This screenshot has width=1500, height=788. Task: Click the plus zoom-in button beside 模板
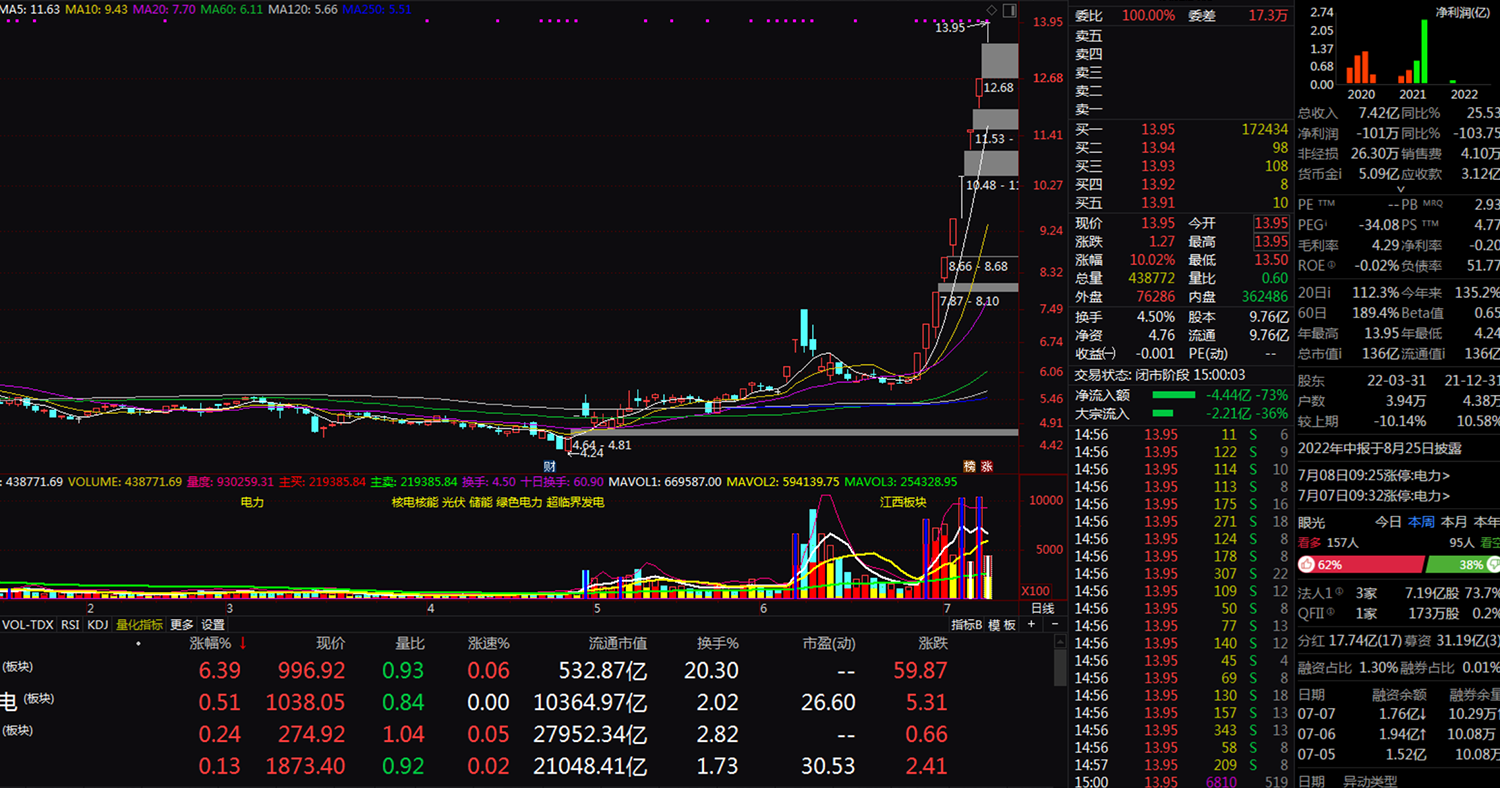click(1031, 624)
